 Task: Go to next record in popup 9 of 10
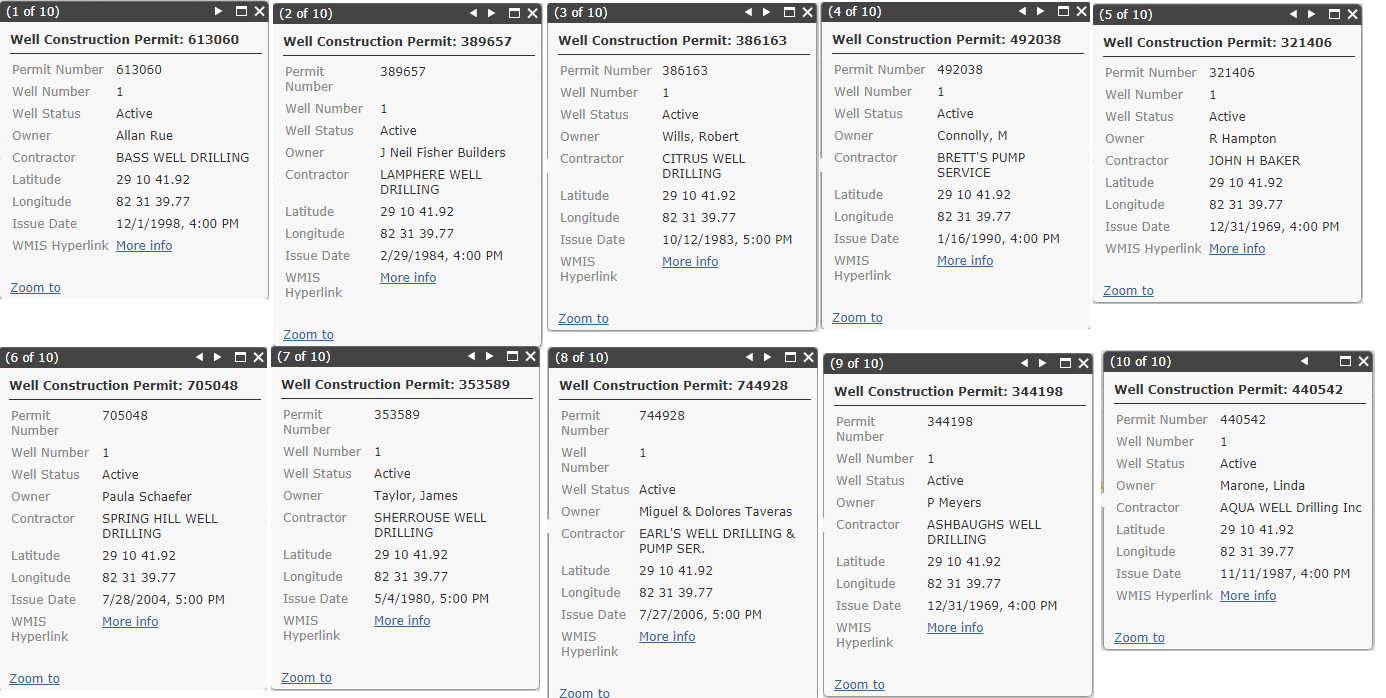pos(1042,362)
